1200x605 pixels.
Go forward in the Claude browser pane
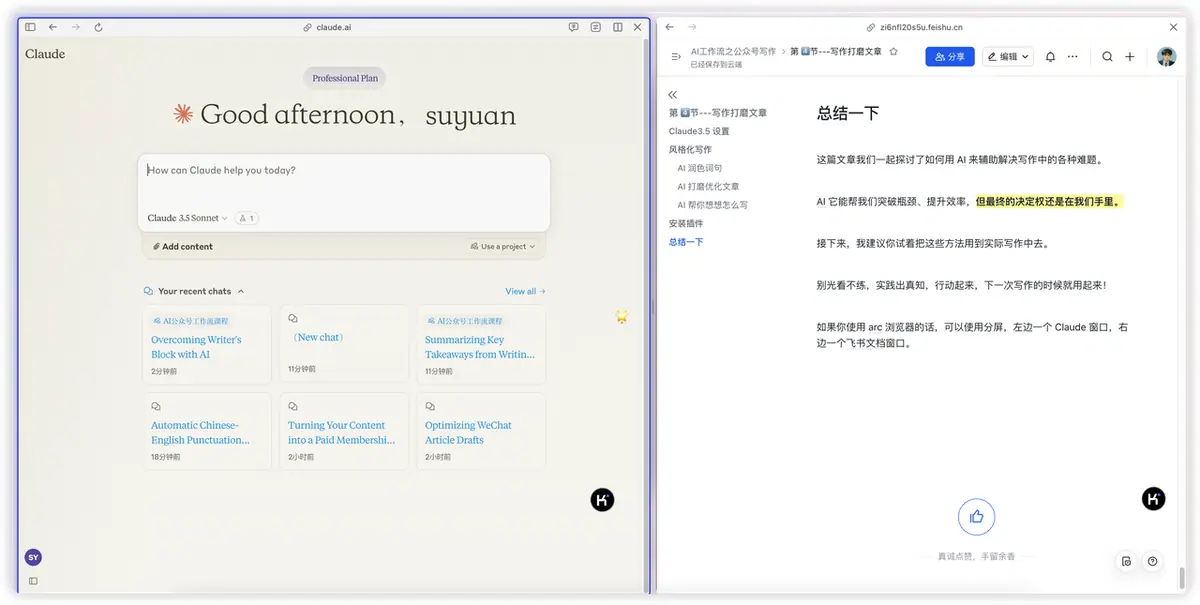(75, 27)
